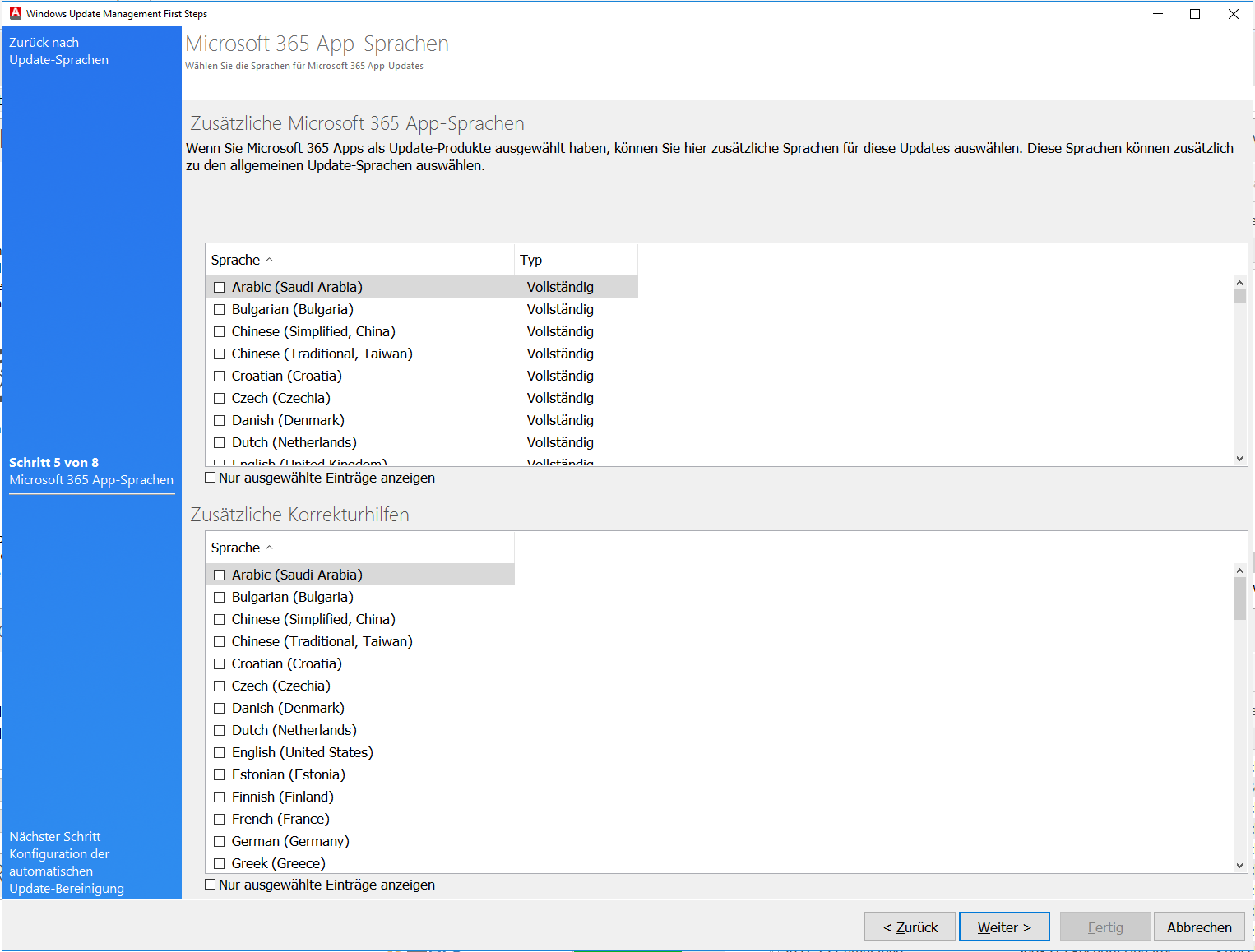Enable the Greek (Greece) proofing checkbox

click(219, 864)
